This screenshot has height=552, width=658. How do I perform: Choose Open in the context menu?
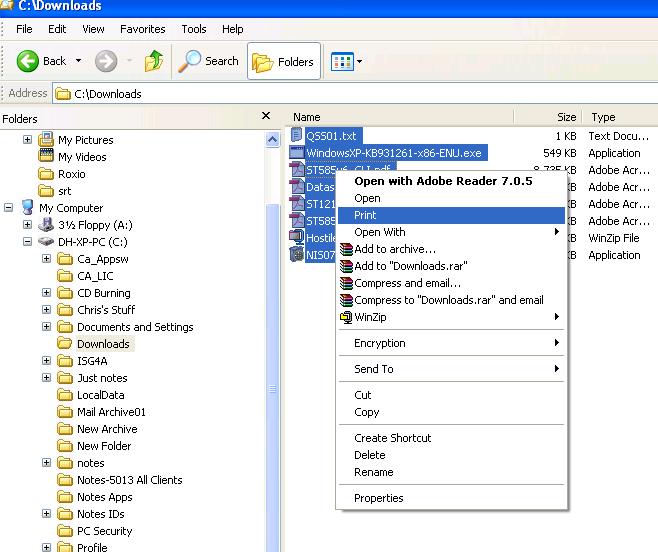[x=452, y=198]
